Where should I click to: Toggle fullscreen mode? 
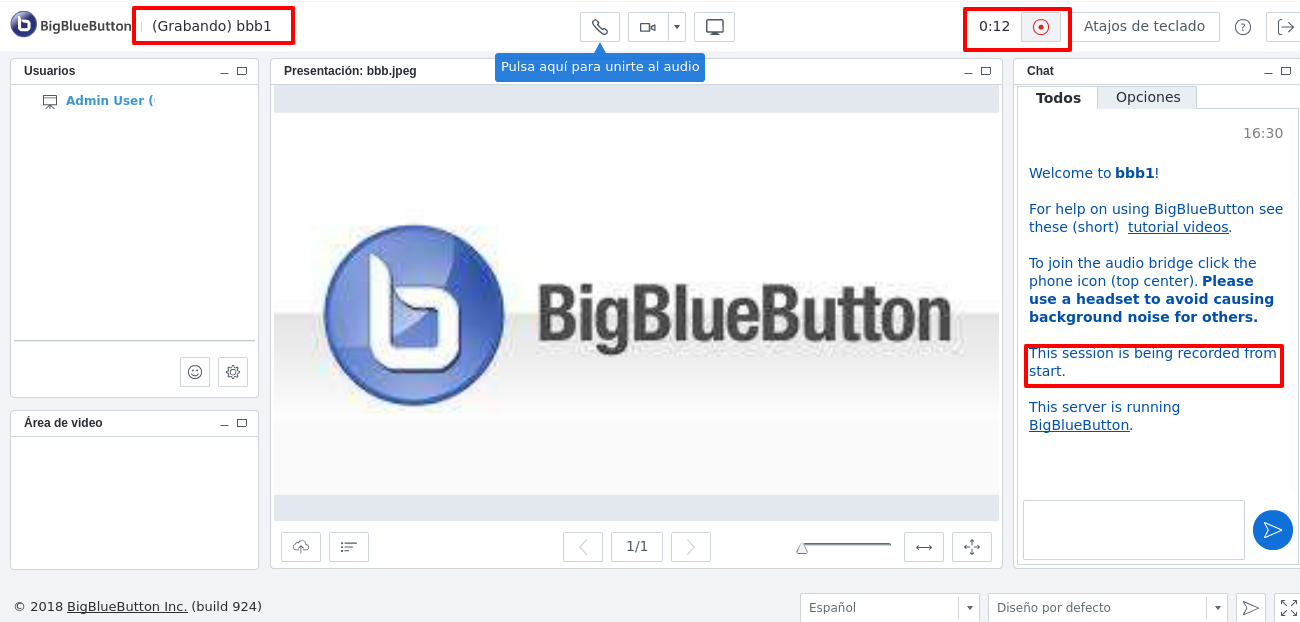click(x=1288, y=608)
